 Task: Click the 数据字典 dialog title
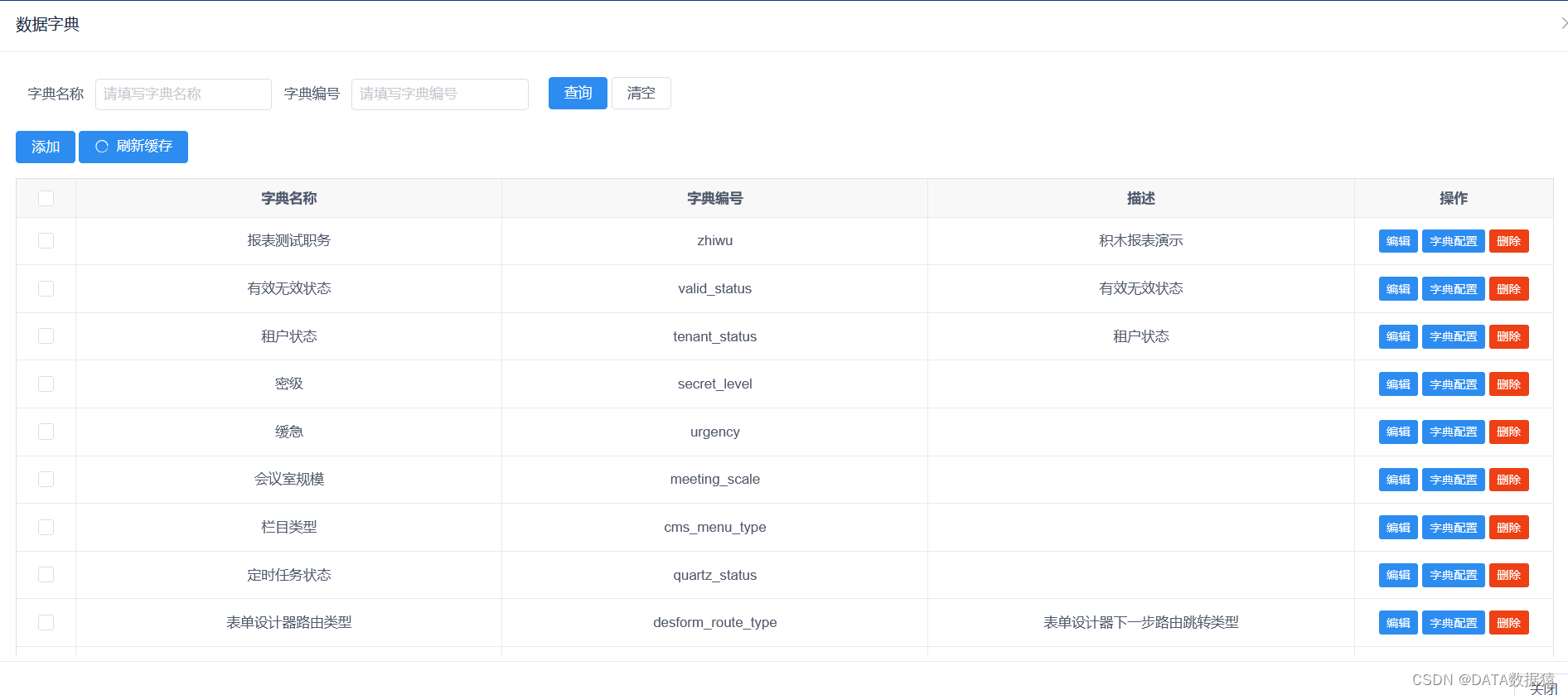[x=48, y=25]
